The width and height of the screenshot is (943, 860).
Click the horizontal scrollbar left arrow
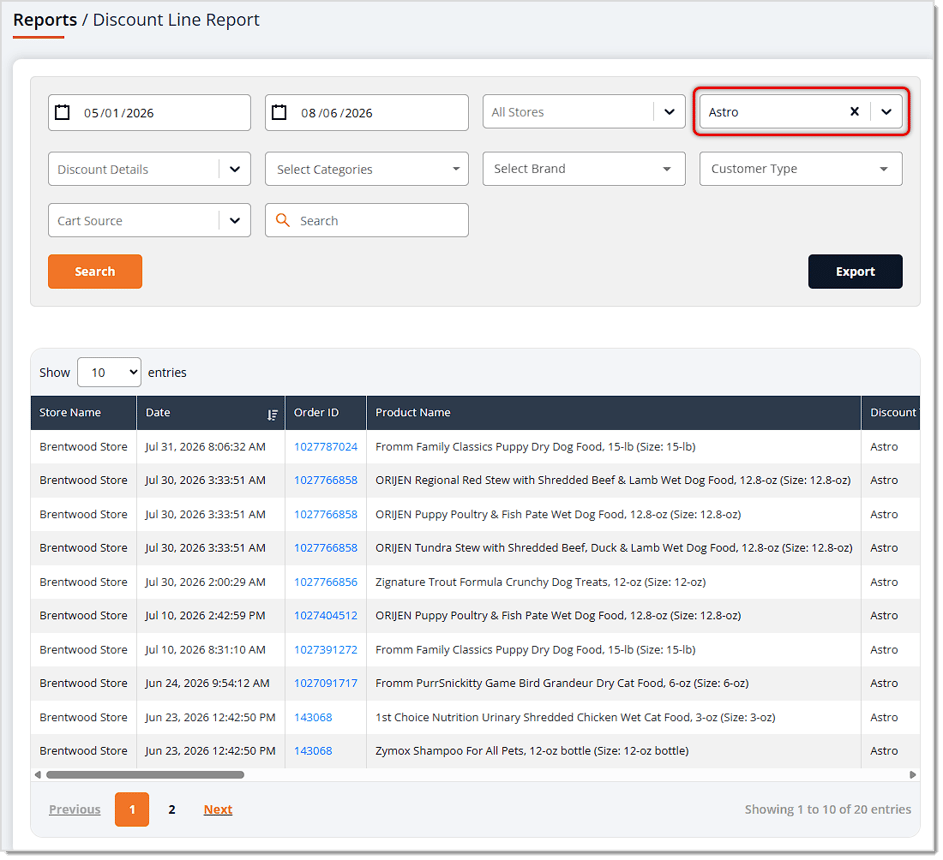(38, 775)
